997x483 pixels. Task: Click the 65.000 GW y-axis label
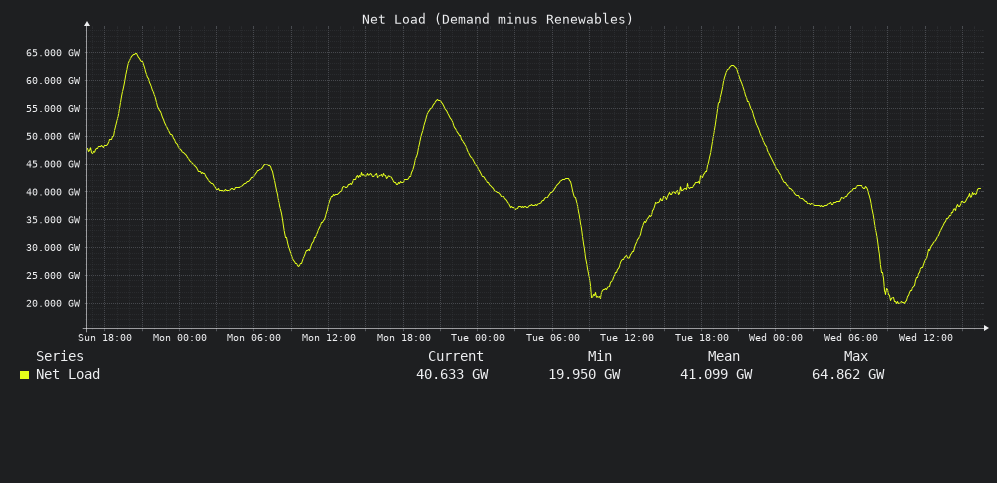click(x=53, y=53)
